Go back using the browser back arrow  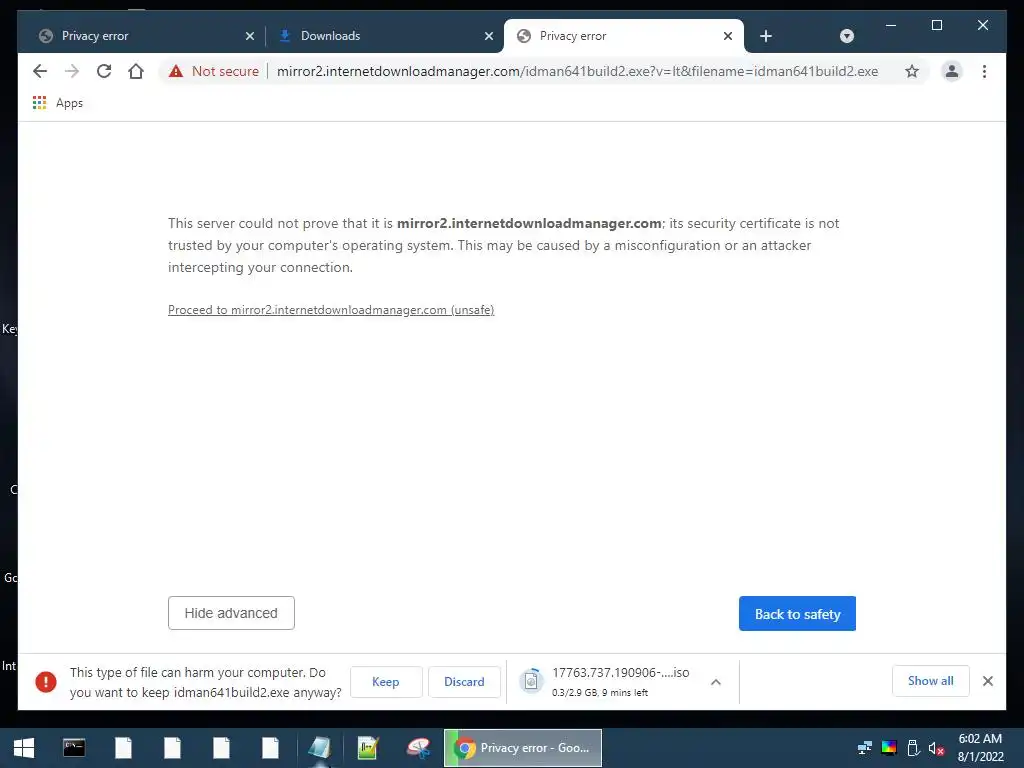coord(40,71)
